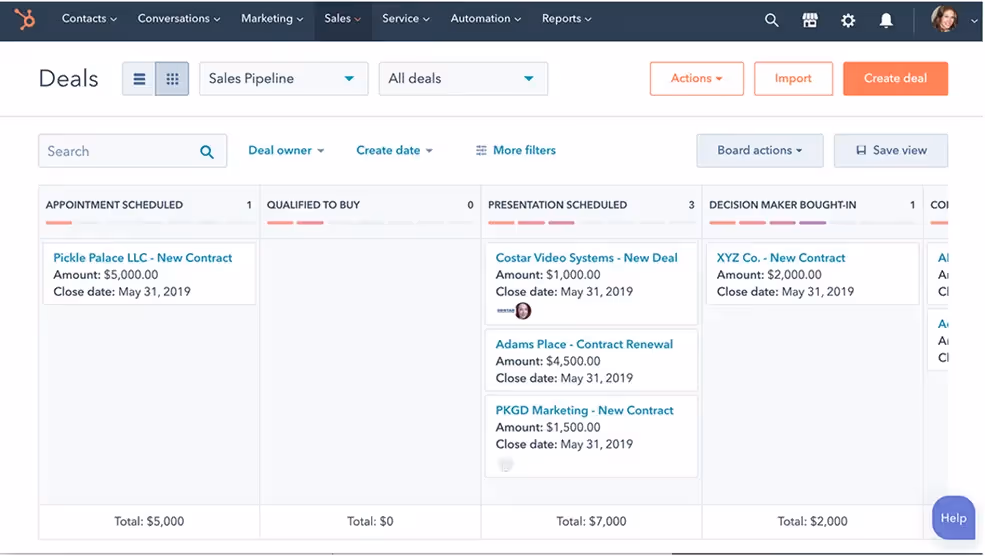This screenshot has width=985, height=556.
Task: Open the Marketplace storefront icon
Action: click(x=810, y=20)
